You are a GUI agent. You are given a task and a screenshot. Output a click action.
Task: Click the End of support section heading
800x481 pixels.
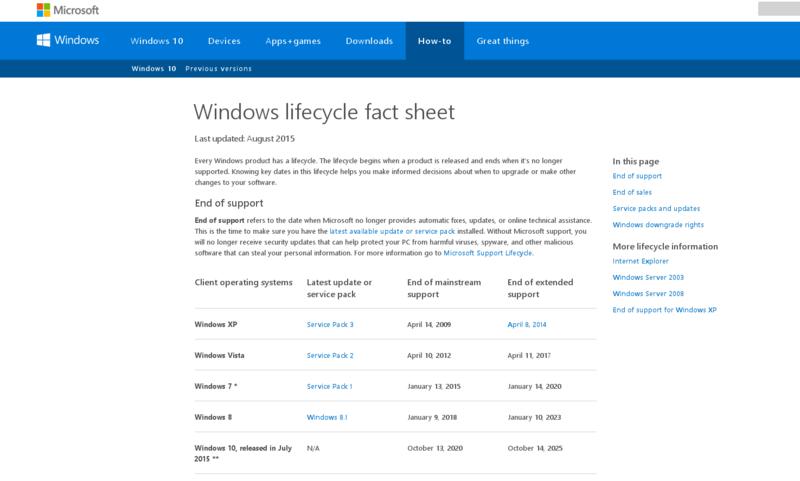(229, 203)
